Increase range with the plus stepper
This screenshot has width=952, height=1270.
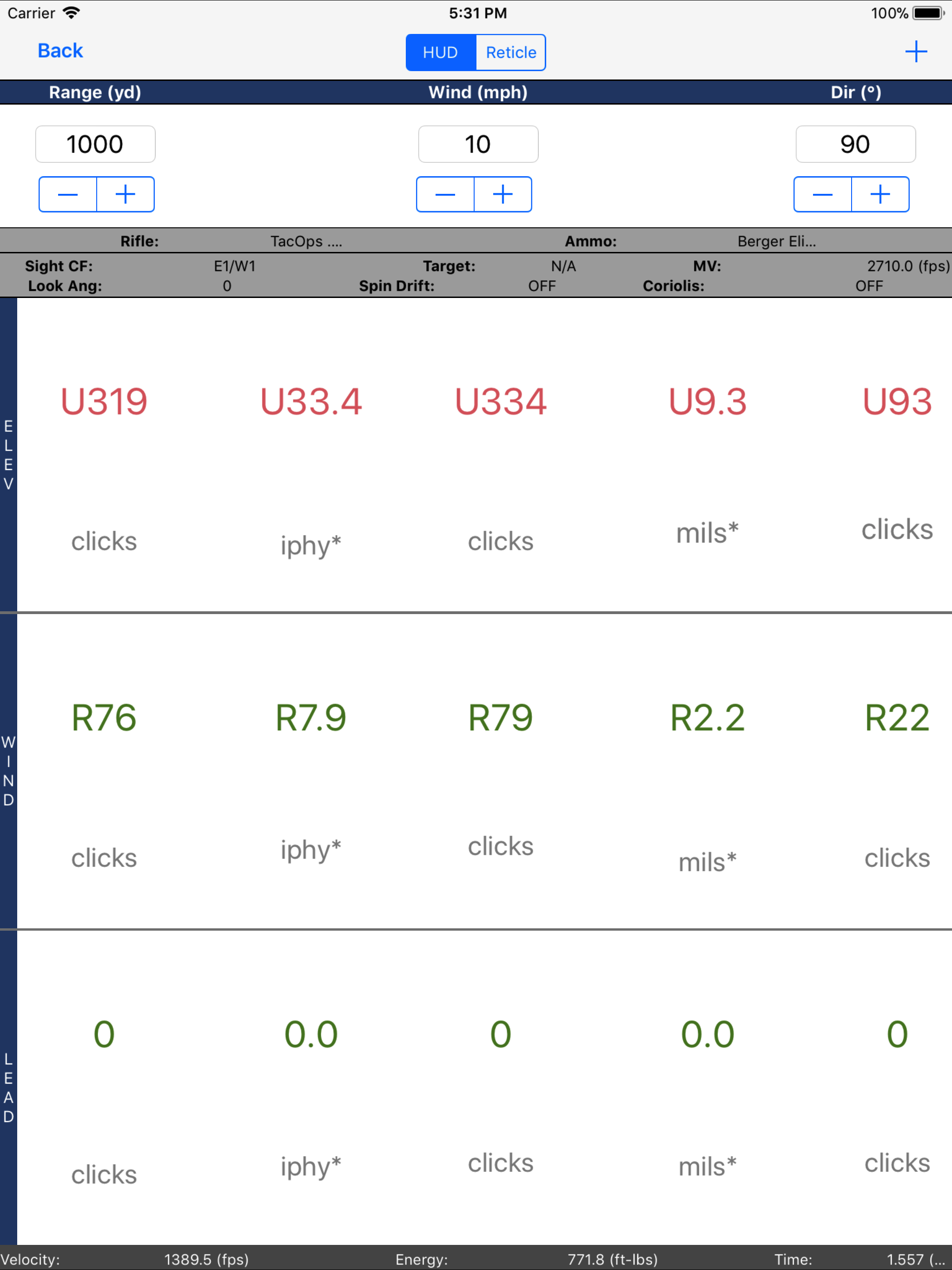click(x=125, y=195)
